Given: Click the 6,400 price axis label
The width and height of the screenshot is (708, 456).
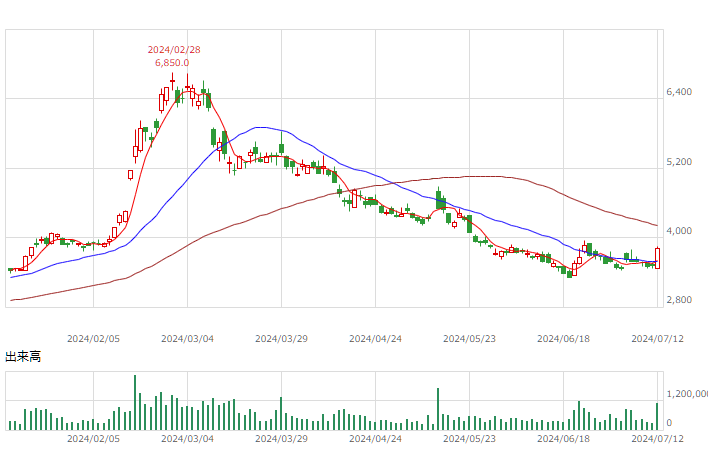Looking at the screenshot, I should (679, 92).
